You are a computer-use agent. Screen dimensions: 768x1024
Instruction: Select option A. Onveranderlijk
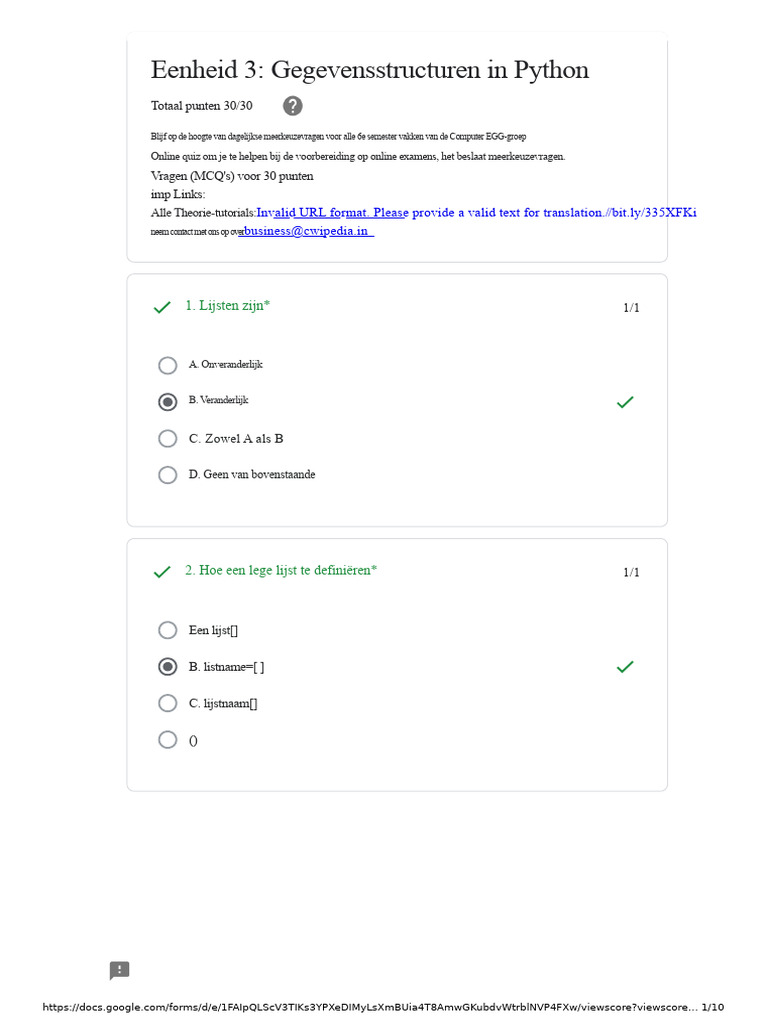[168, 366]
